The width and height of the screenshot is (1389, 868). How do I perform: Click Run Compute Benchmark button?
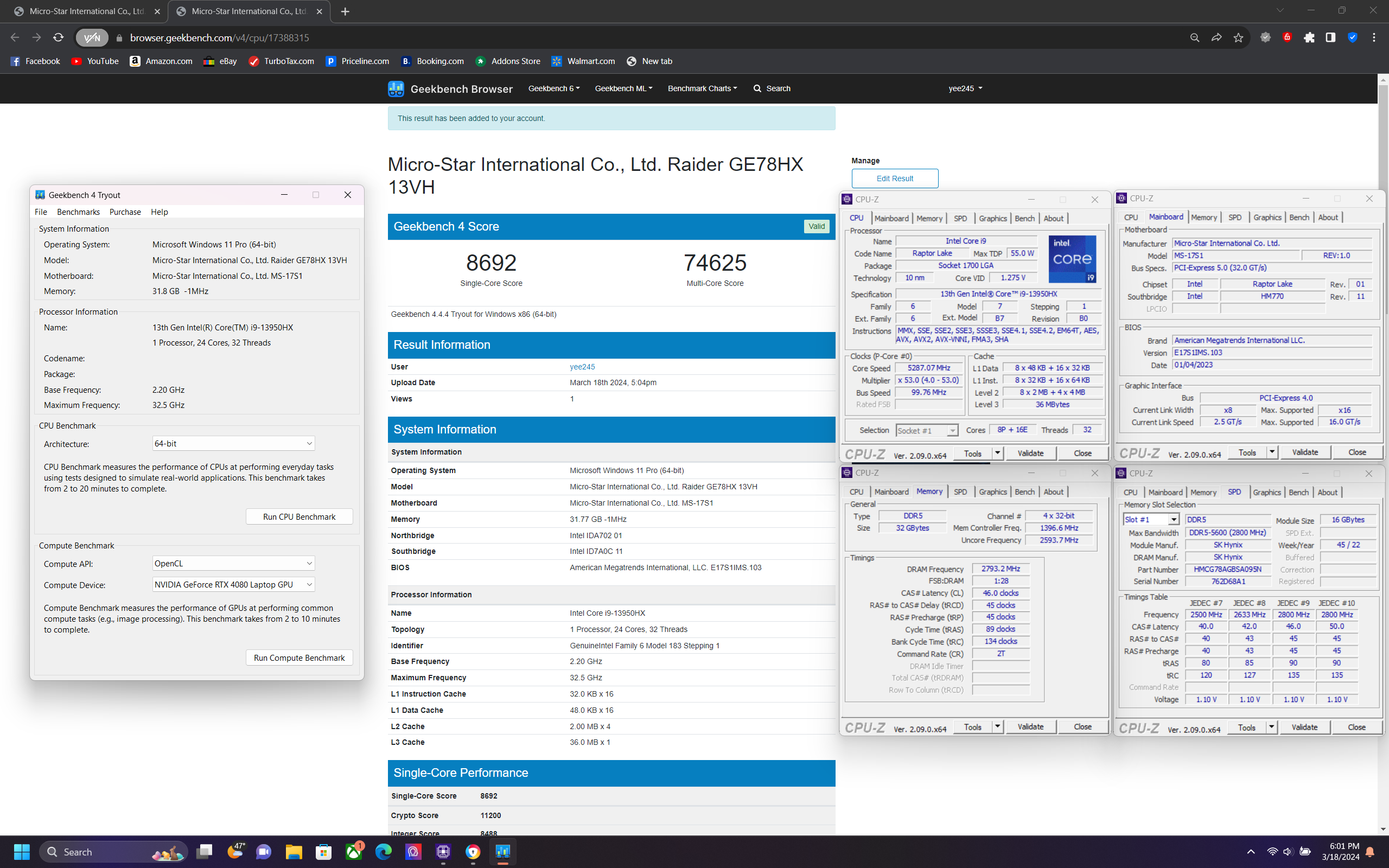click(299, 658)
